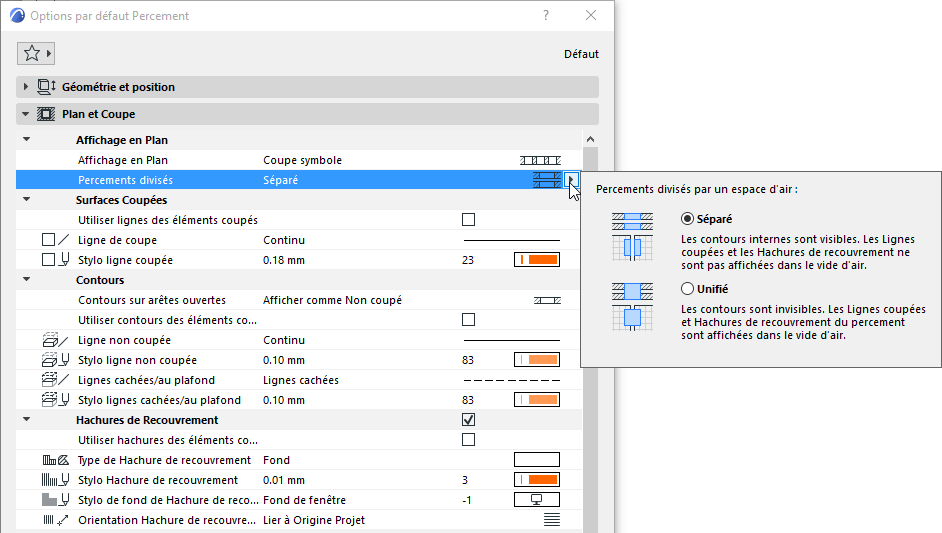Open the Ligne de coupe line type dropdown
This screenshot has height=533, width=942.
point(511,240)
